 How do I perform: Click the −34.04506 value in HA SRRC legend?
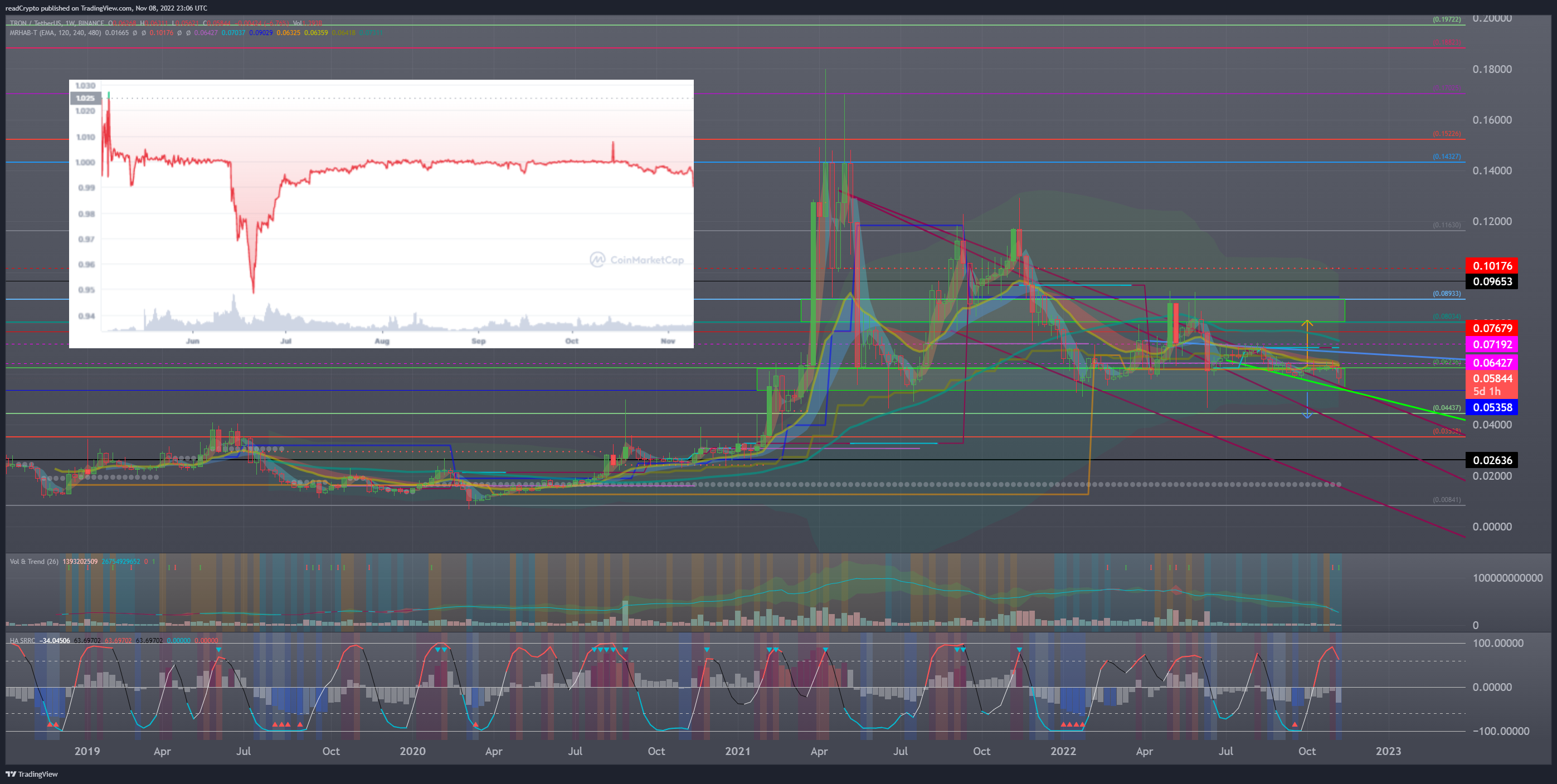(x=55, y=640)
